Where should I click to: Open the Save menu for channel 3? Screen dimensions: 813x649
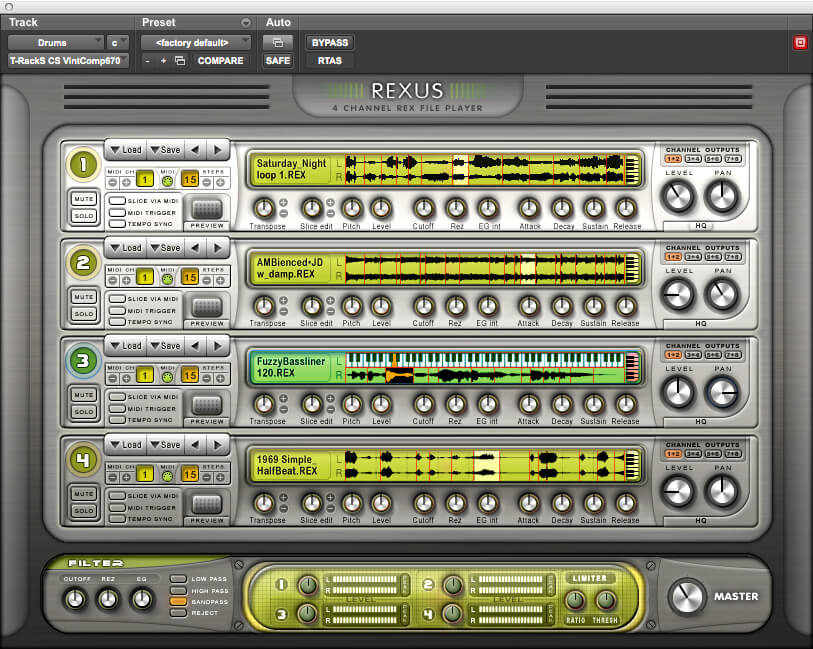(165, 346)
